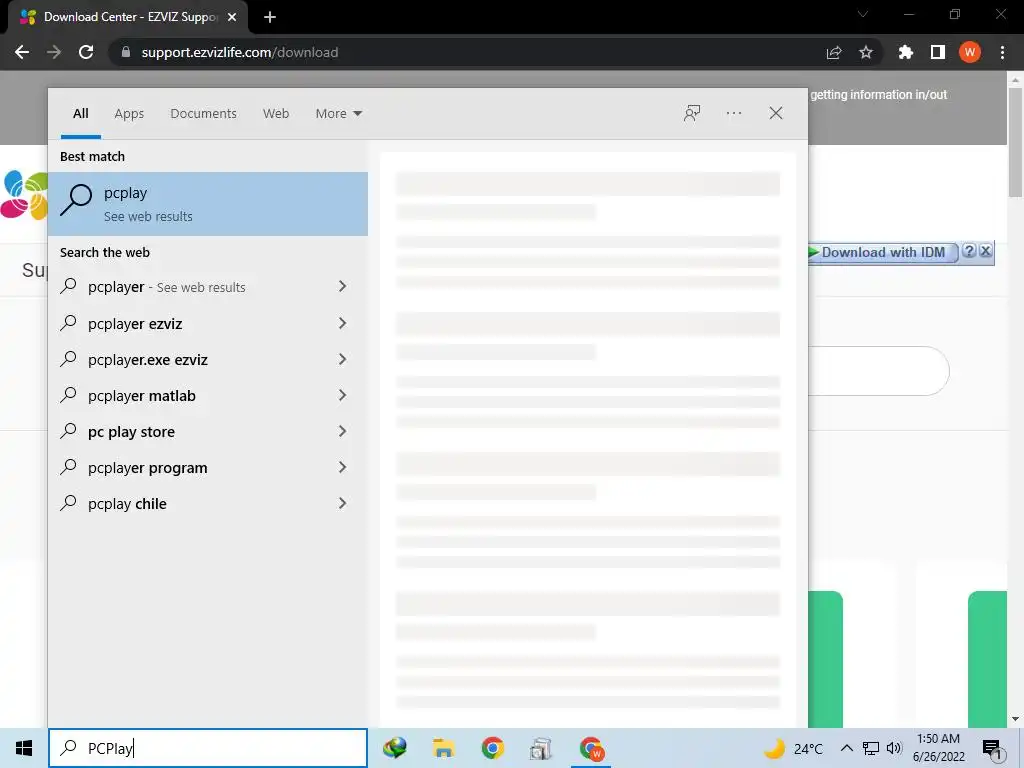
Task: Click the weather 24°C widget
Action: pos(793,748)
